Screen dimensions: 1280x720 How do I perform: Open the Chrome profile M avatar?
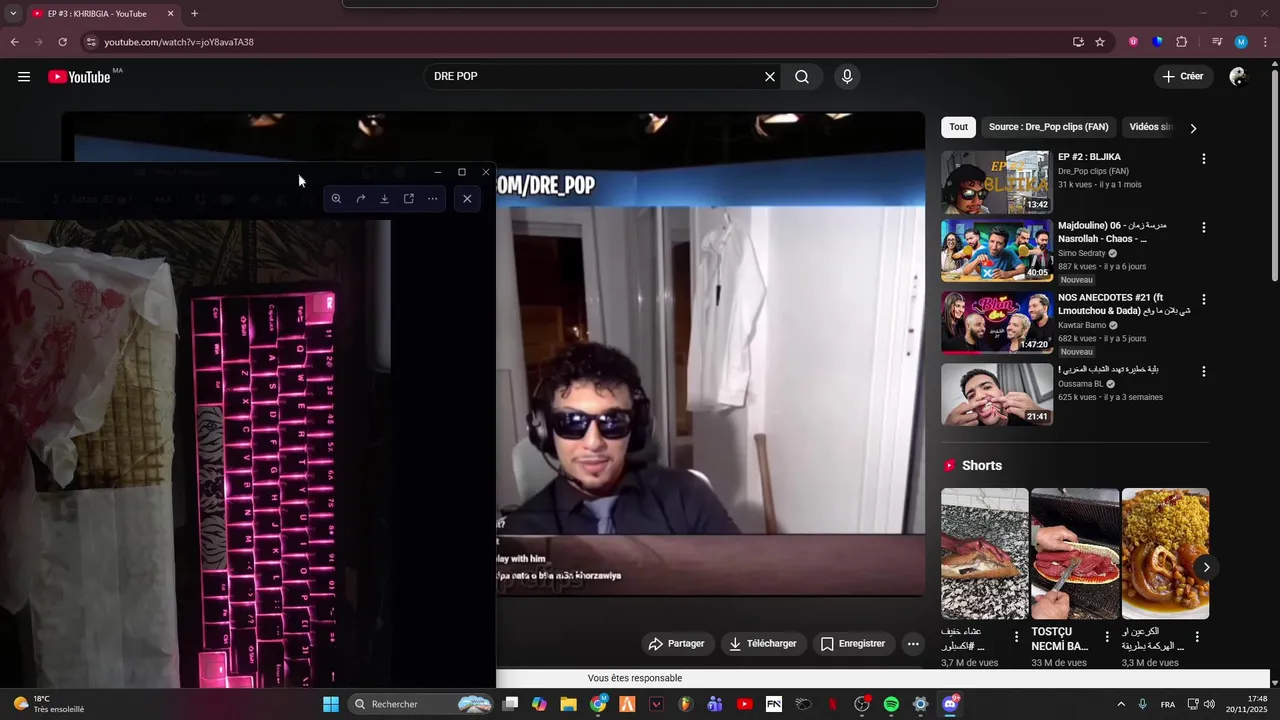(1241, 42)
